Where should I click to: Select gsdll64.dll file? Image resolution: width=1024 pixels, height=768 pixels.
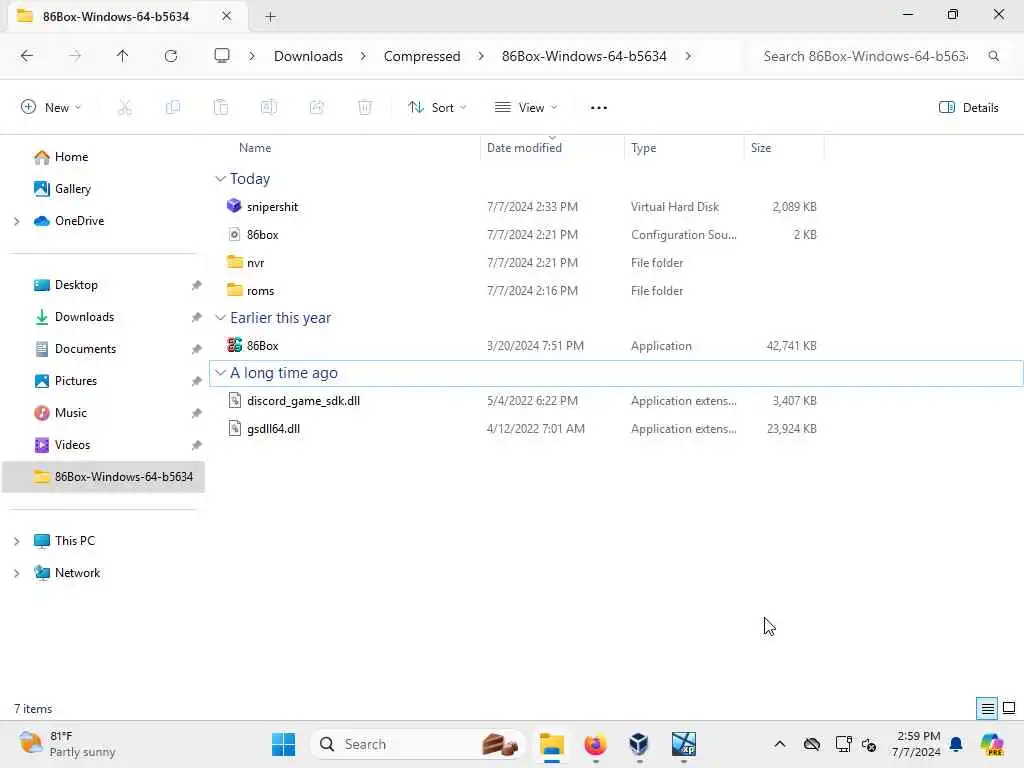[x=273, y=428]
